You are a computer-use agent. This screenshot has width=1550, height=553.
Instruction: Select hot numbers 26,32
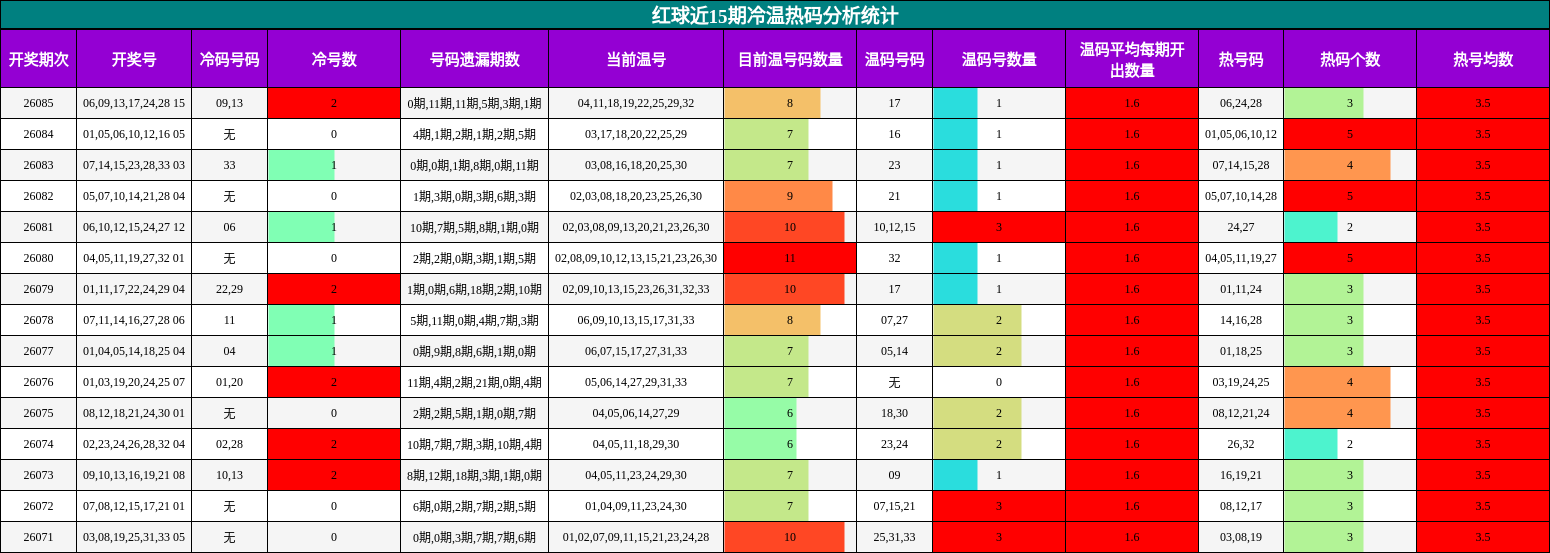(x=1241, y=444)
